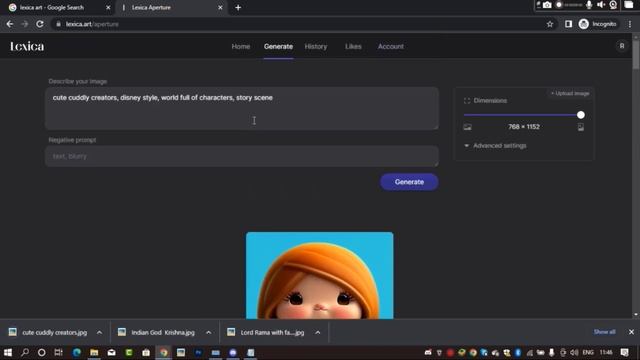
Task: Launch Microsoft Edge from the taskbar
Action: (76, 352)
